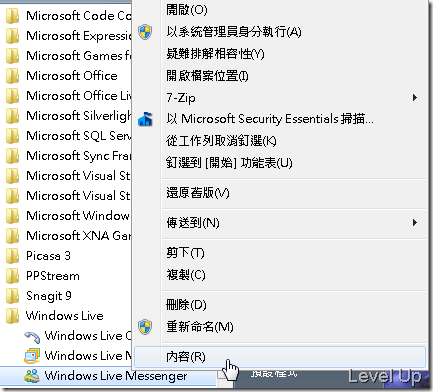This screenshot has width=433, height=392.
Task: Open the Microsoft Silverlight folder label
Action: point(79,116)
